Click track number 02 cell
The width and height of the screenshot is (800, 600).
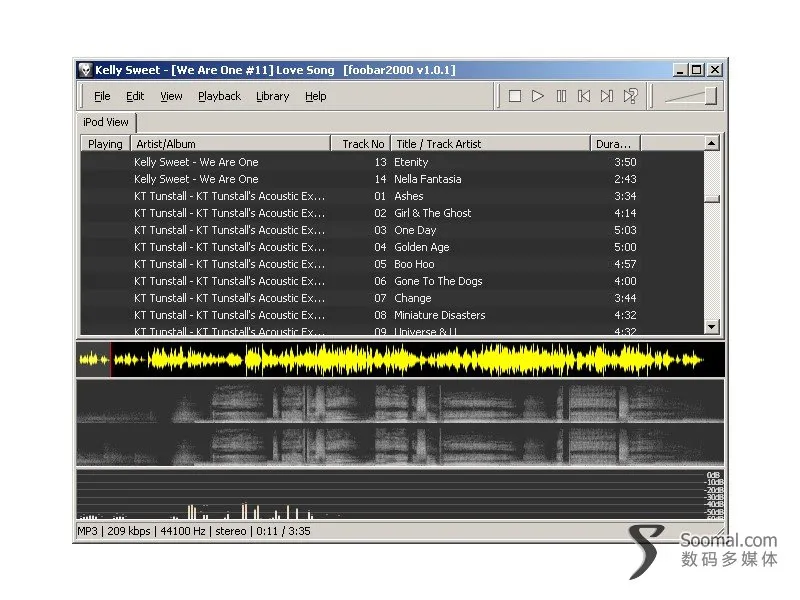(x=380, y=213)
